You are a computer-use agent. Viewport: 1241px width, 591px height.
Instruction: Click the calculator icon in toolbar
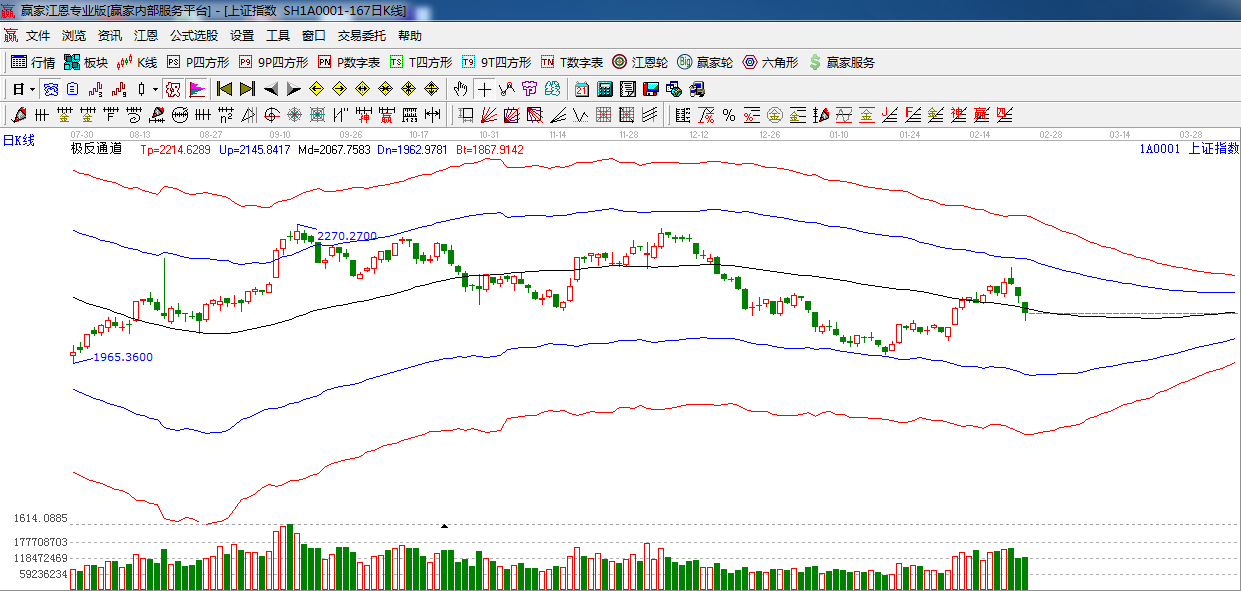[x=604, y=89]
